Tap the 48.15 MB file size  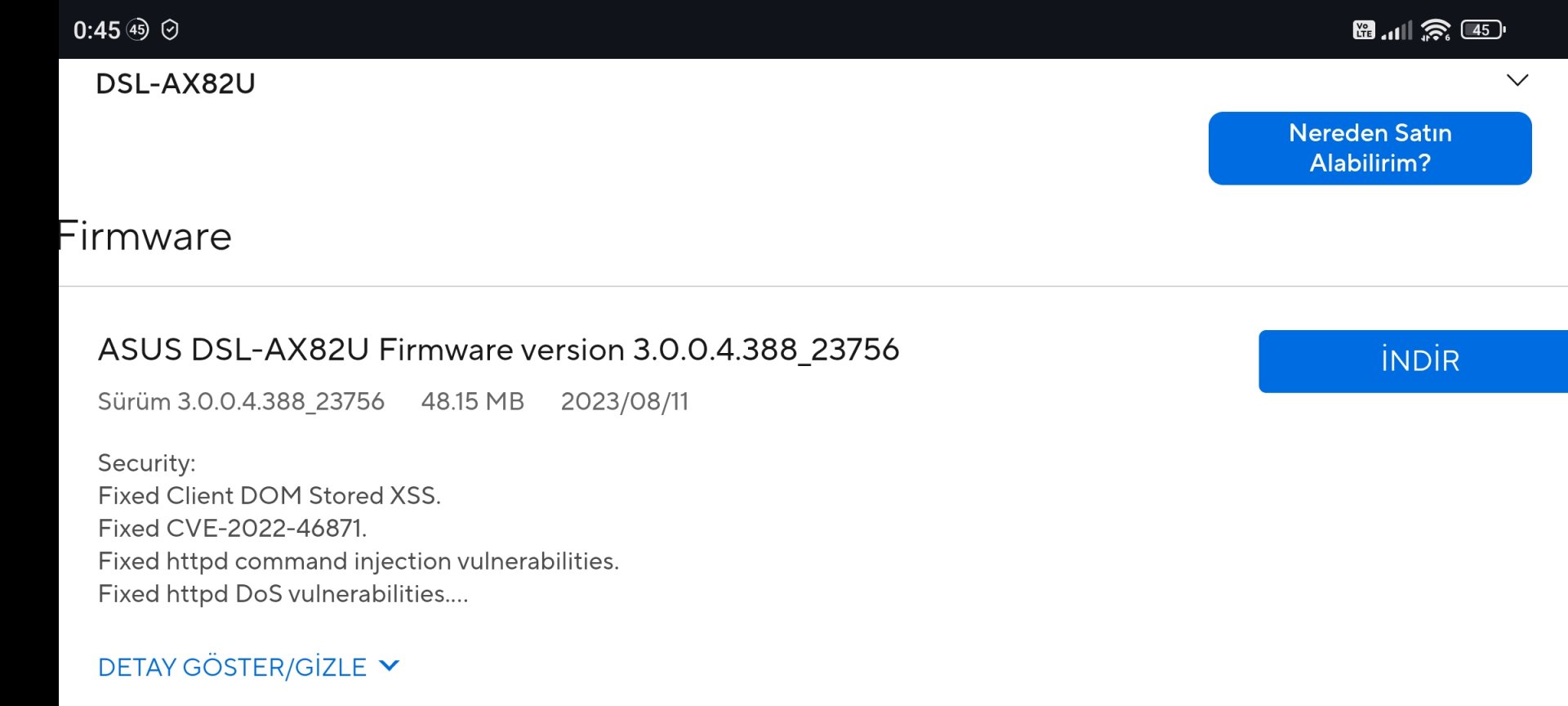472,401
